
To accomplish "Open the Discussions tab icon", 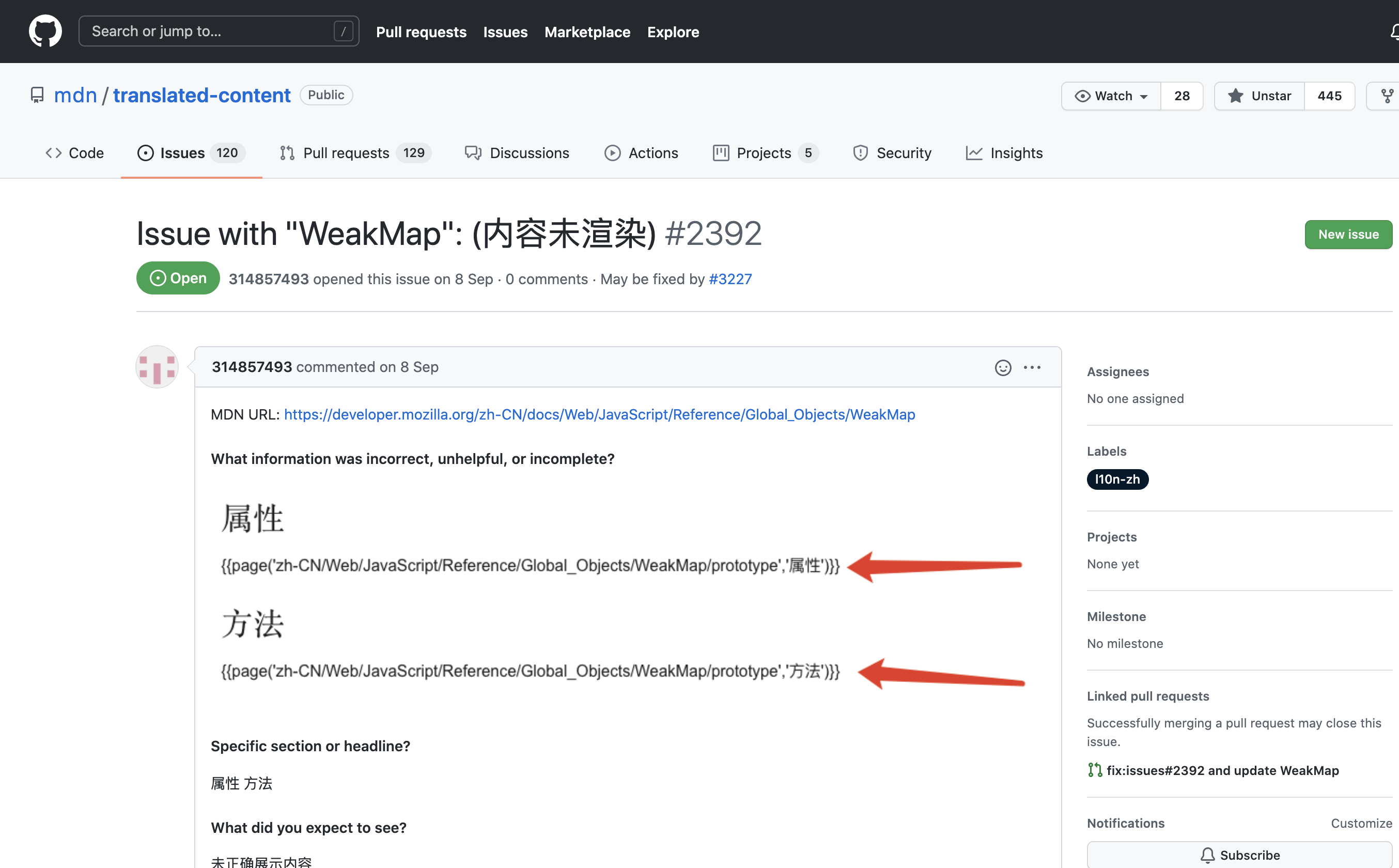I will coord(473,153).
